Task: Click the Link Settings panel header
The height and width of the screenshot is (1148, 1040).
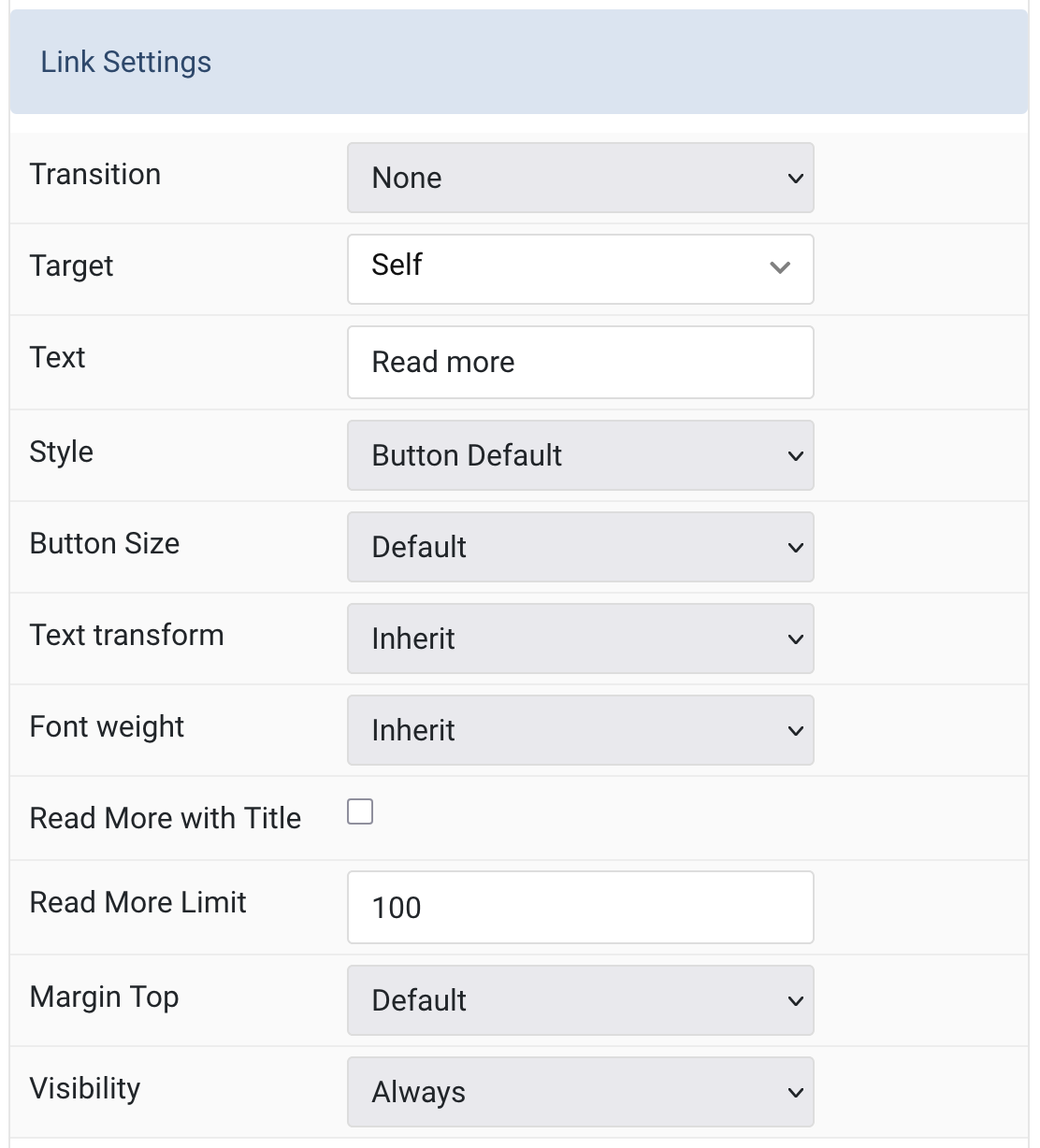Action: click(519, 62)
